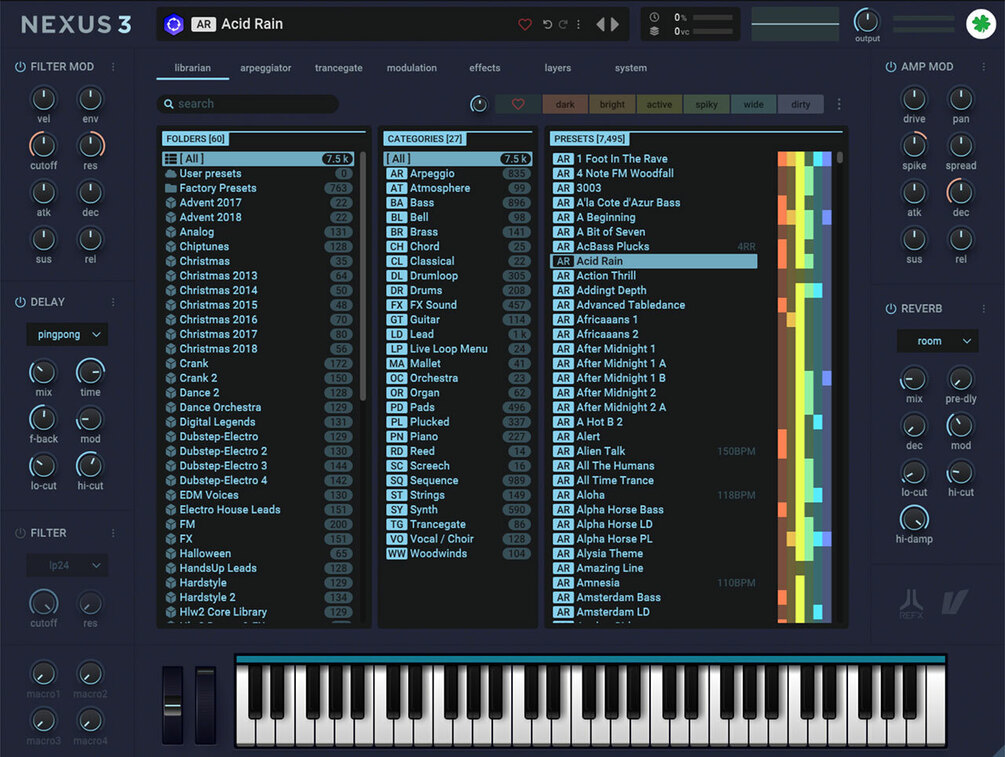The width and height of the screenshot is (1005, 757).
Task: Click in the preset search field
Action: click(x=247, y=104)
